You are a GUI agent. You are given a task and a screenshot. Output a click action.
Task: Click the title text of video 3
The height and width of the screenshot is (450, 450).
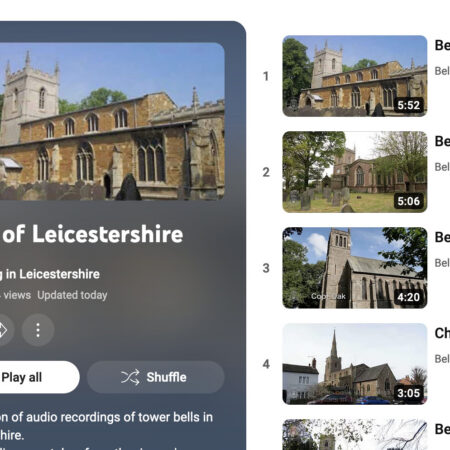pos(442,237)
